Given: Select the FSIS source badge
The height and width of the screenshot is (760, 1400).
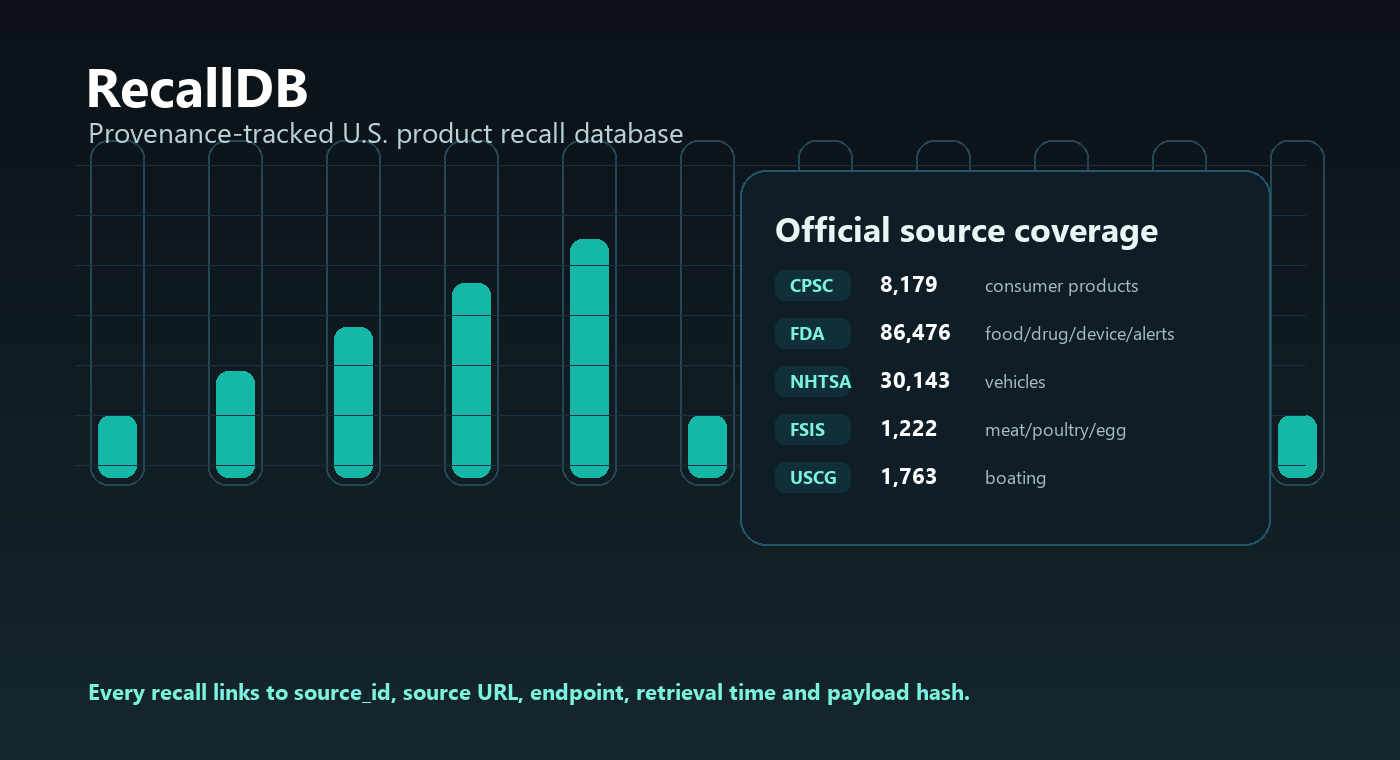Looking at the screenshot, I should (813, 429).
